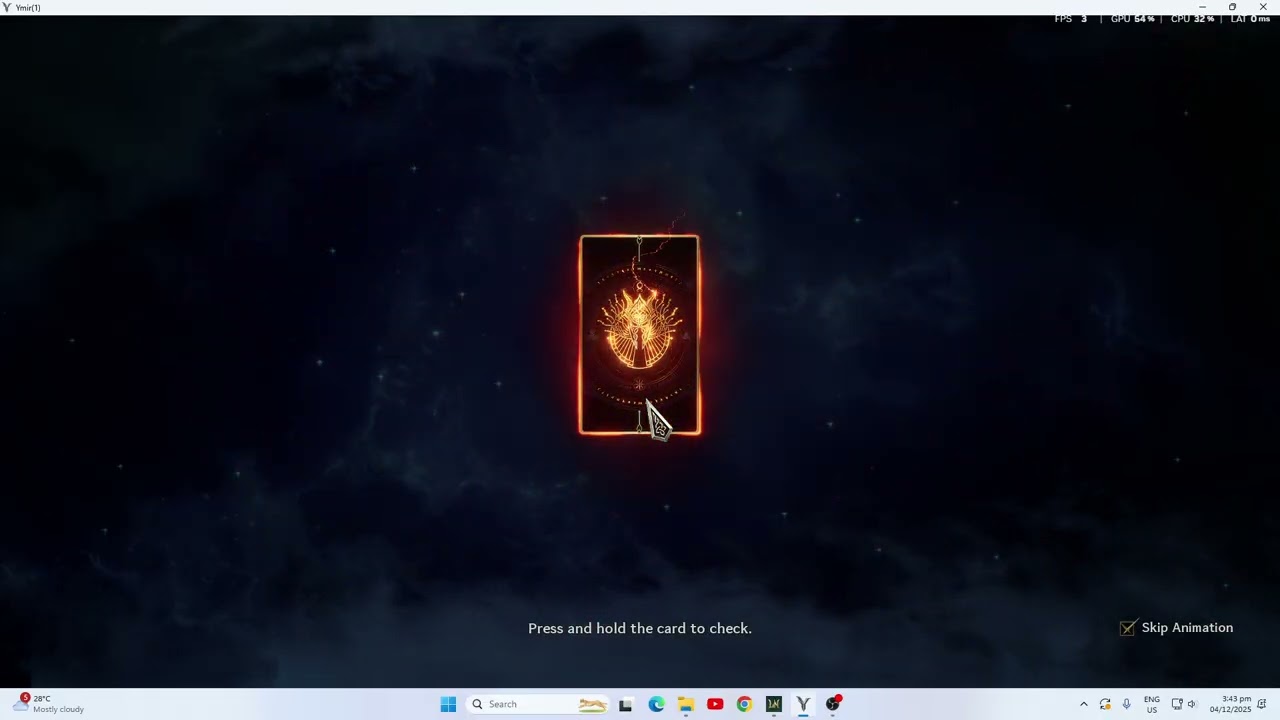Minimize the Ymir window
Viewport: 1280px width, 720px height.
1202,7
